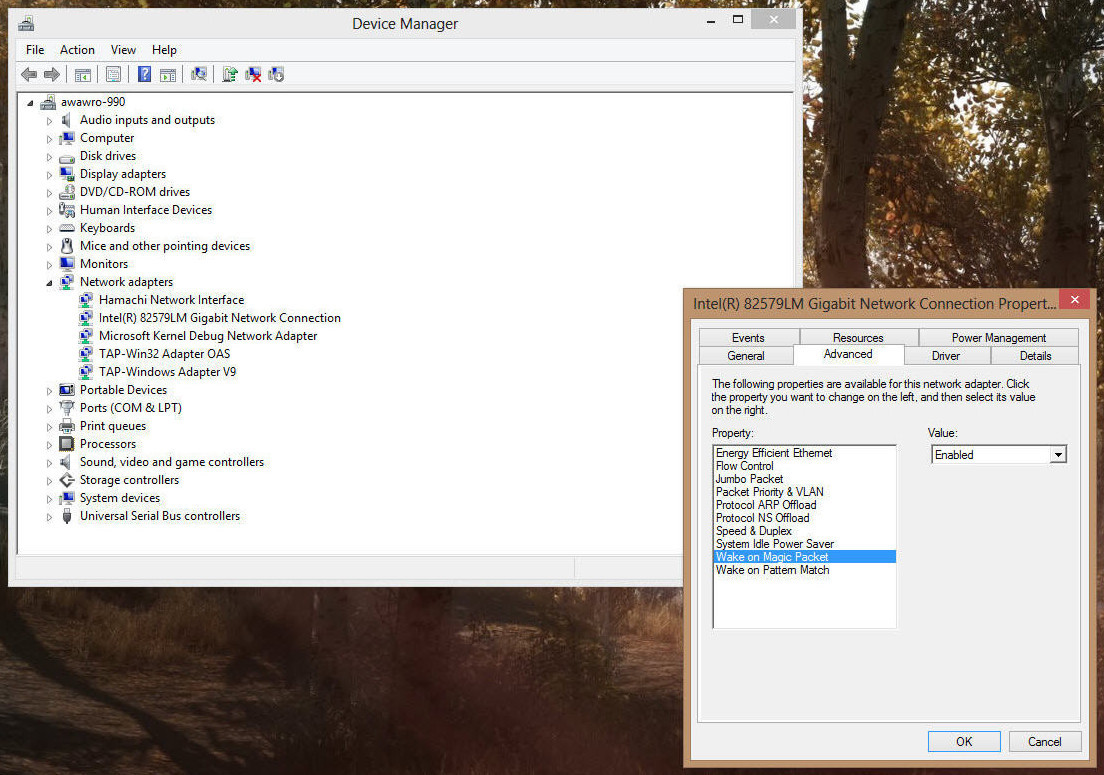Click the Back arrow in the toolbar
The width and height of the screenshot is (1104, 775).
pyautogui.click(x=29, y=74)
